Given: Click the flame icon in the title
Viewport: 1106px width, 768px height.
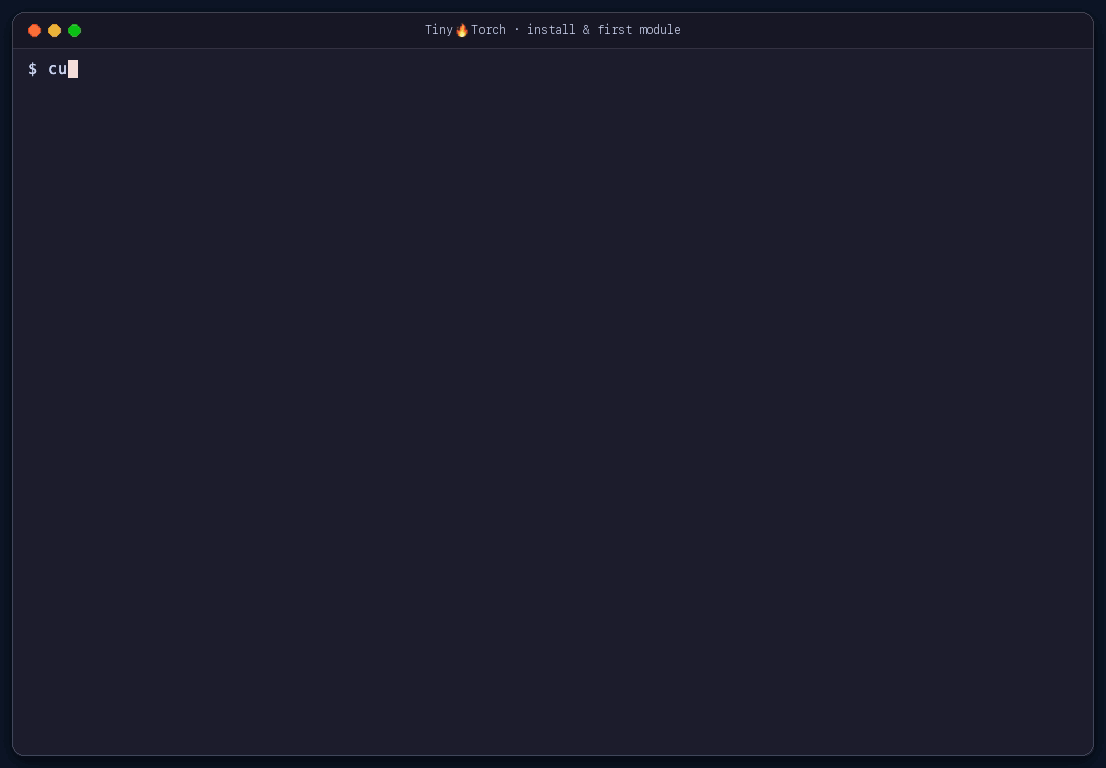Looking at the screenshot, I should coord(462,30).
